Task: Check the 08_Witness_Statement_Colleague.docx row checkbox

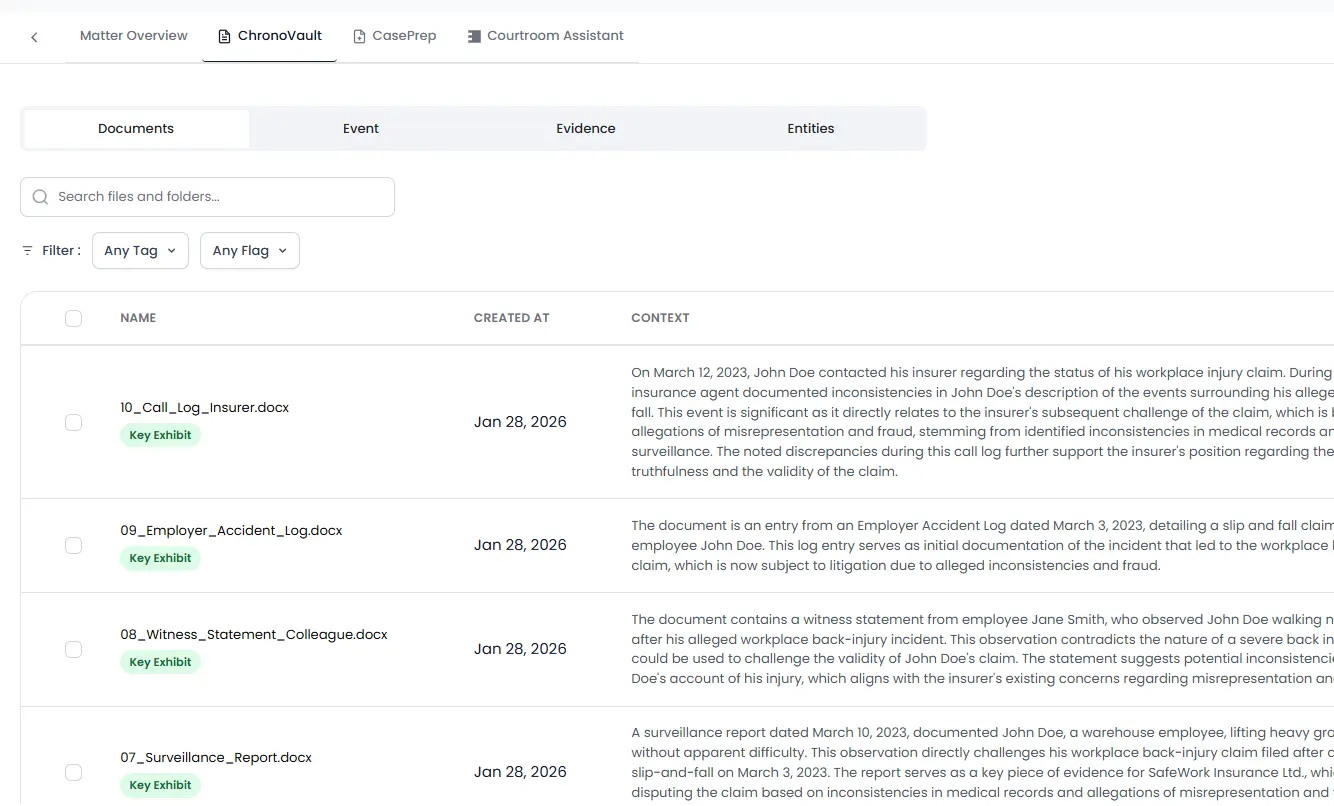Action: tap(73, 649)
